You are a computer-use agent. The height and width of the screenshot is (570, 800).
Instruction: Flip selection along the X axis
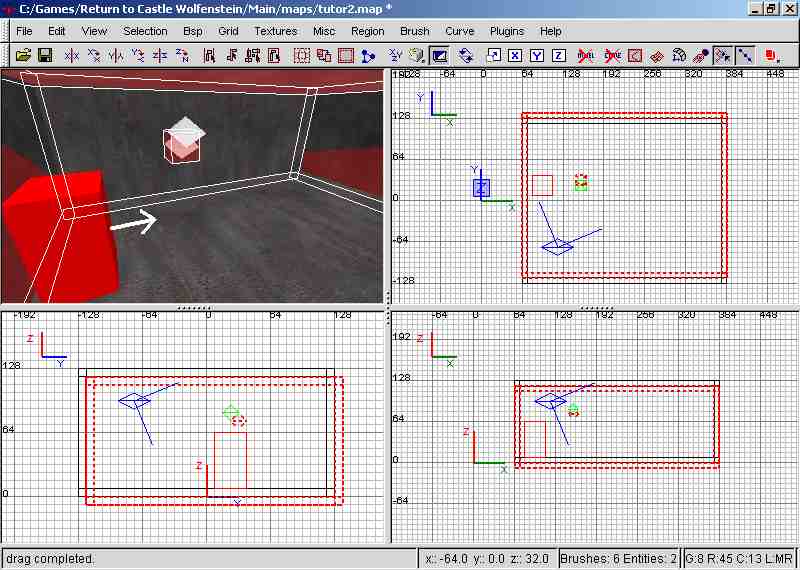coord(72,55)
